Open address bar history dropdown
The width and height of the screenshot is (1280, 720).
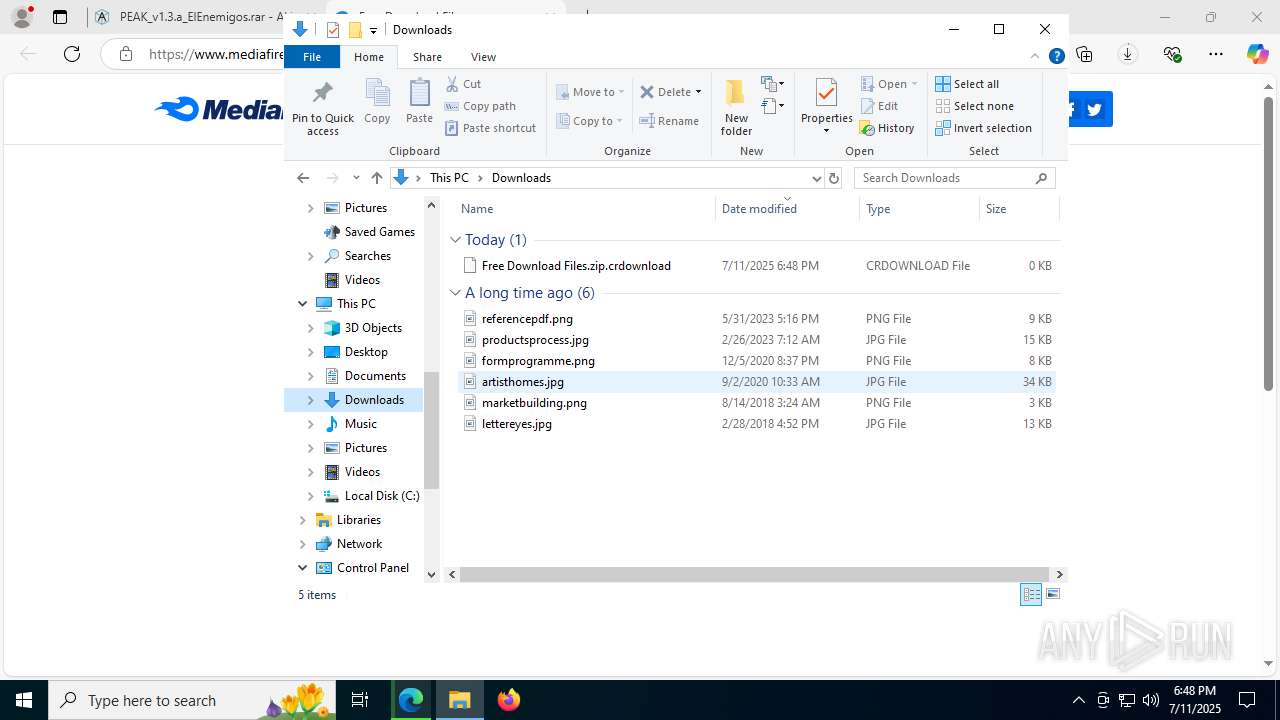click(x=816, y=178)
